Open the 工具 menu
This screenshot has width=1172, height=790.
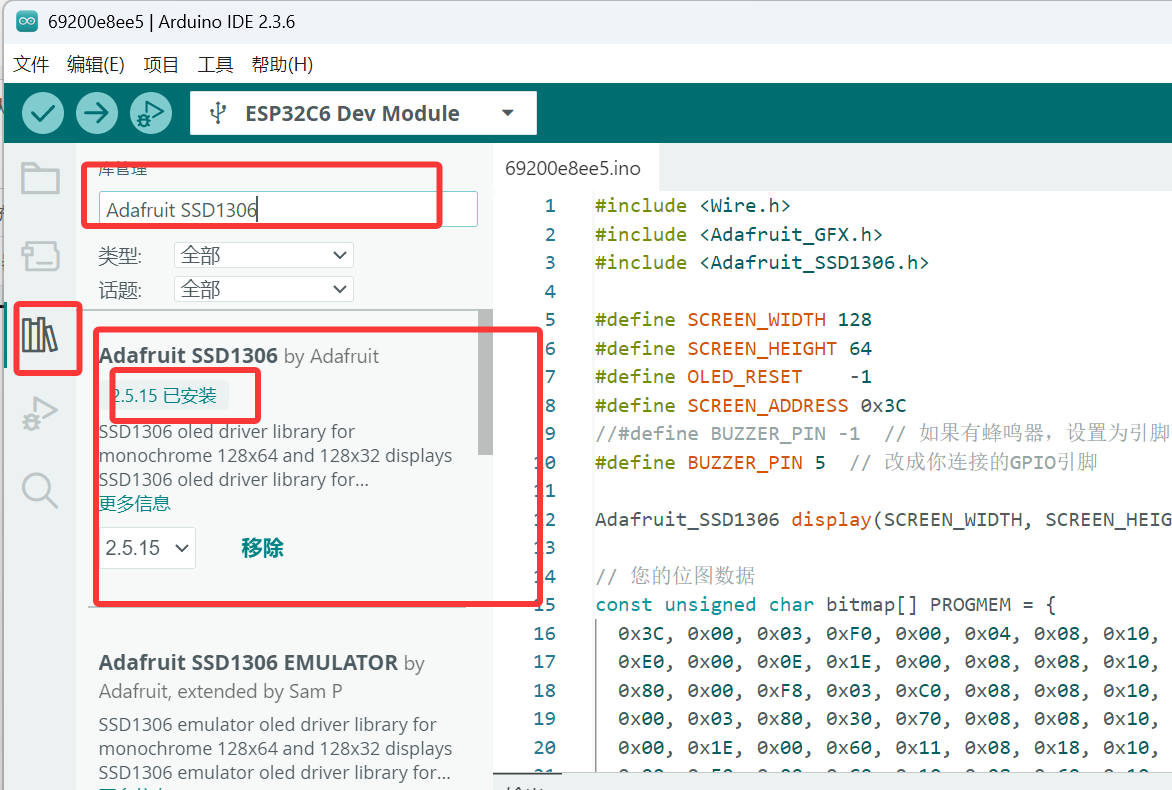215,65
